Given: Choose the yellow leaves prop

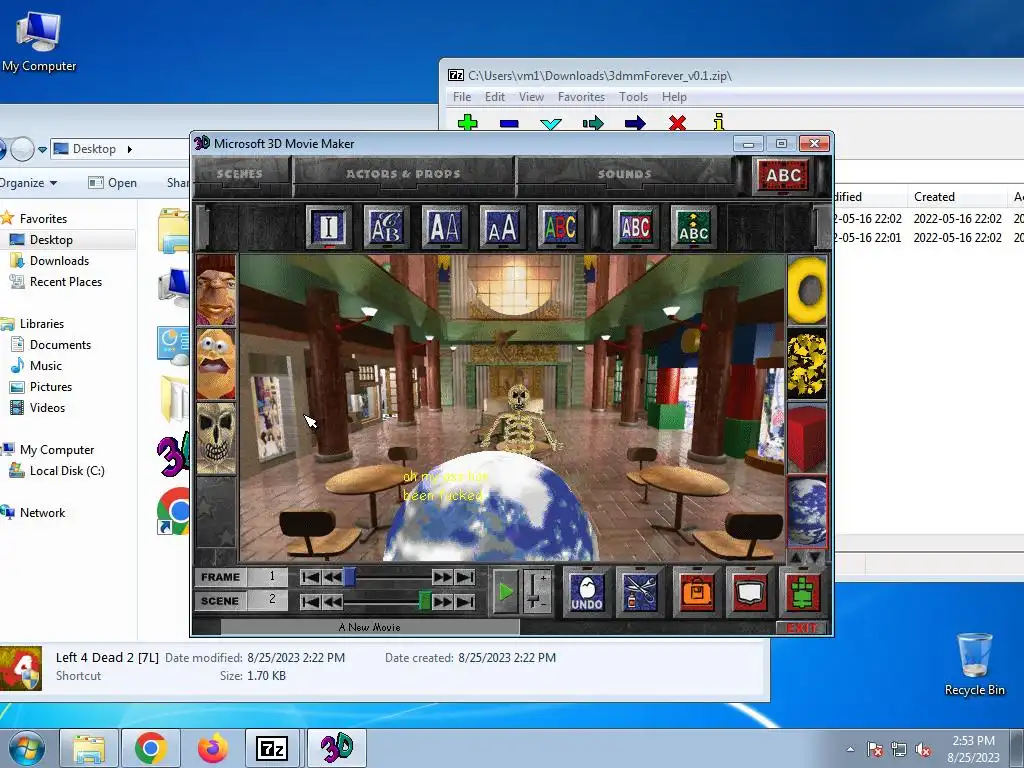Looking at the screenshot, I should [x=807, y=364].
